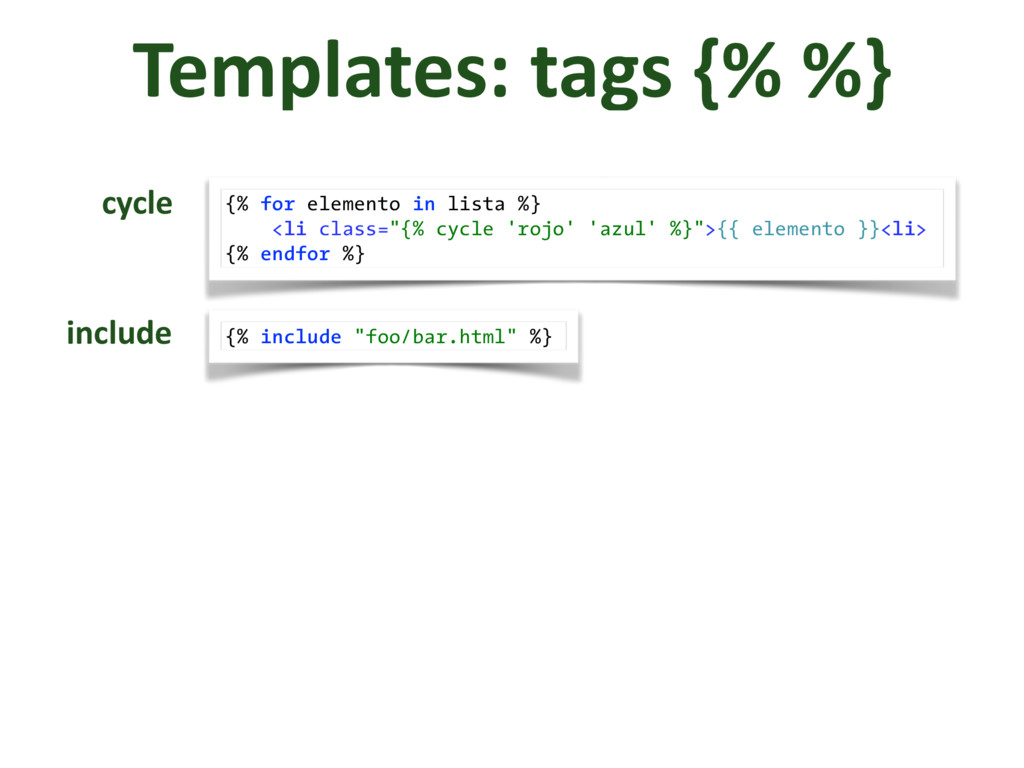Click the 'azul' string in the code
Image resolution: width=1024 pixels, height=768 pixels.
tap(622, 229)
